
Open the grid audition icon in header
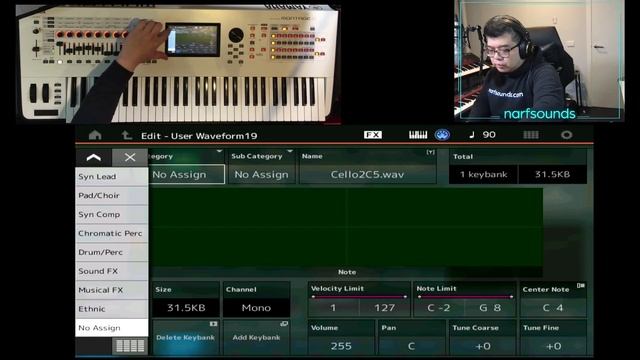531,135
